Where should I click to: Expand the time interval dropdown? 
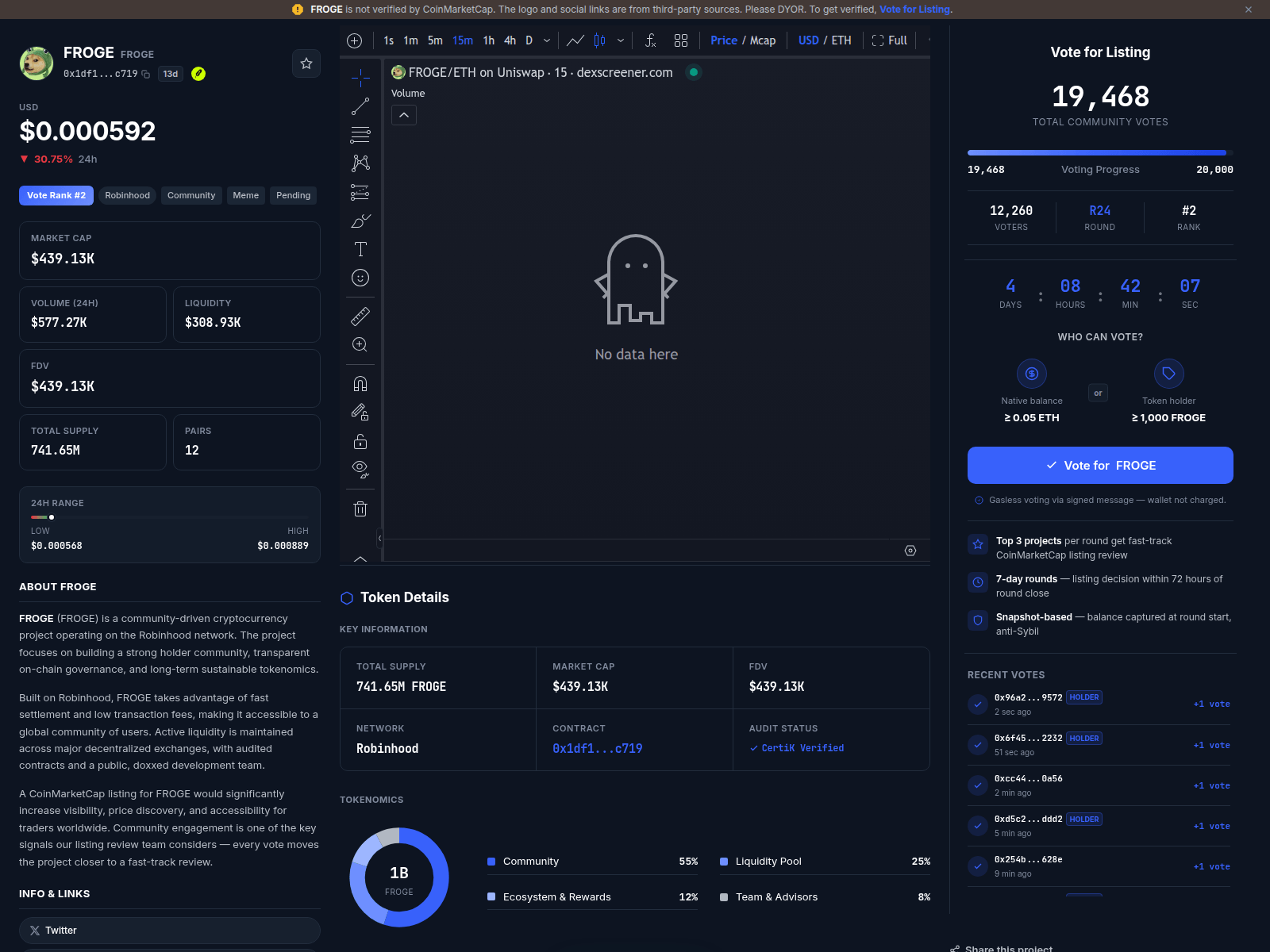click(x=547, y=40)
